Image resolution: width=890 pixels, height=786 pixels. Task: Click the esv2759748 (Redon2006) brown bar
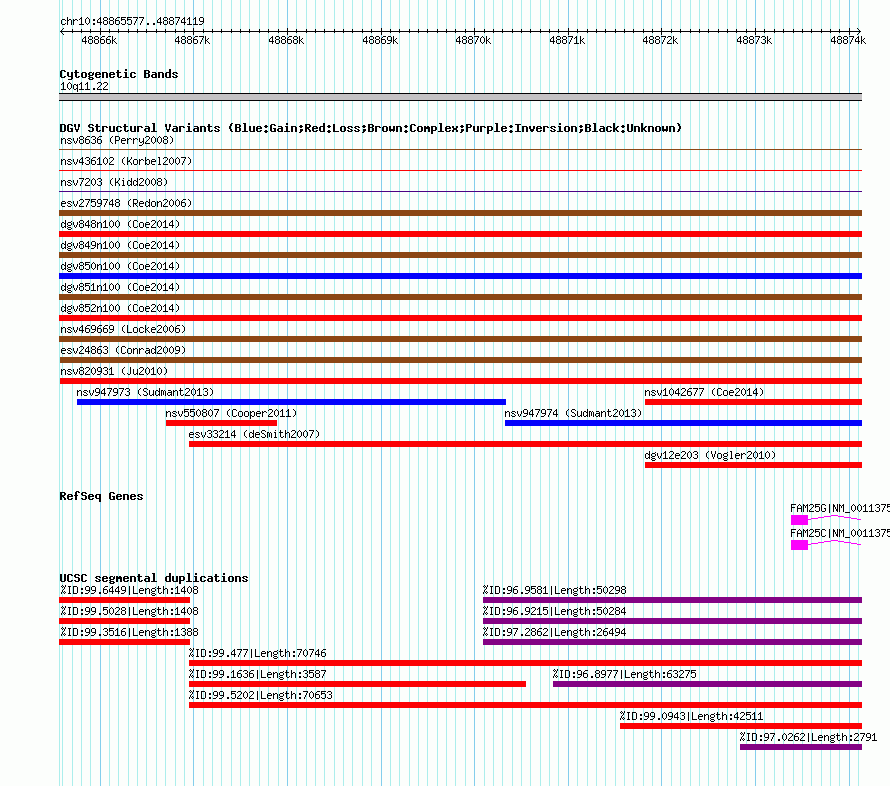pos(460,213)
